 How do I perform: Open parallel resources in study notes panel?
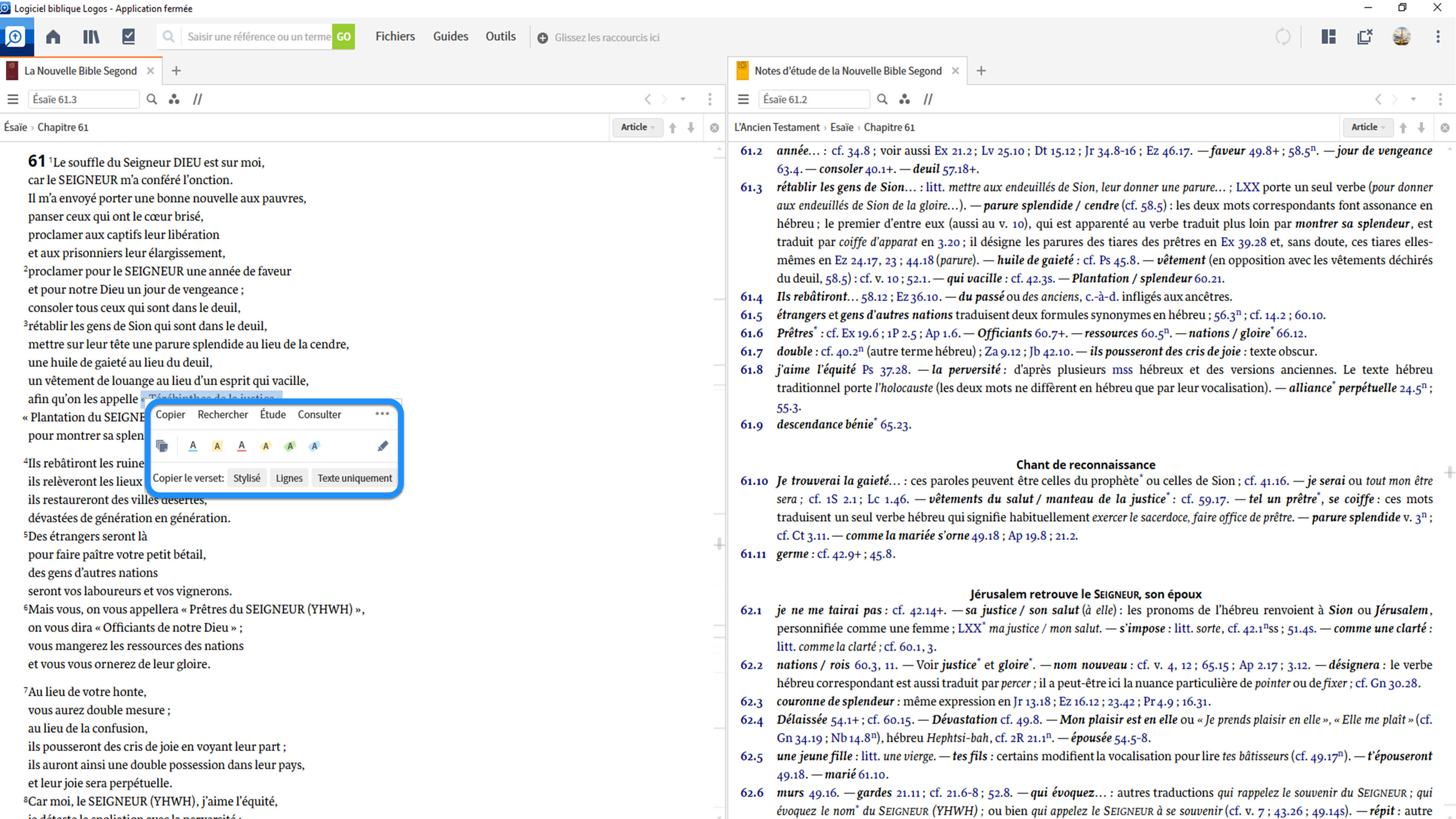[928, 99]
